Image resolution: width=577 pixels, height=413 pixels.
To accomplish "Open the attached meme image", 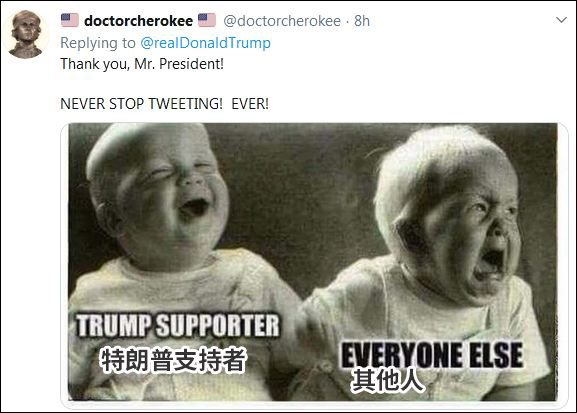I will 313,262.
